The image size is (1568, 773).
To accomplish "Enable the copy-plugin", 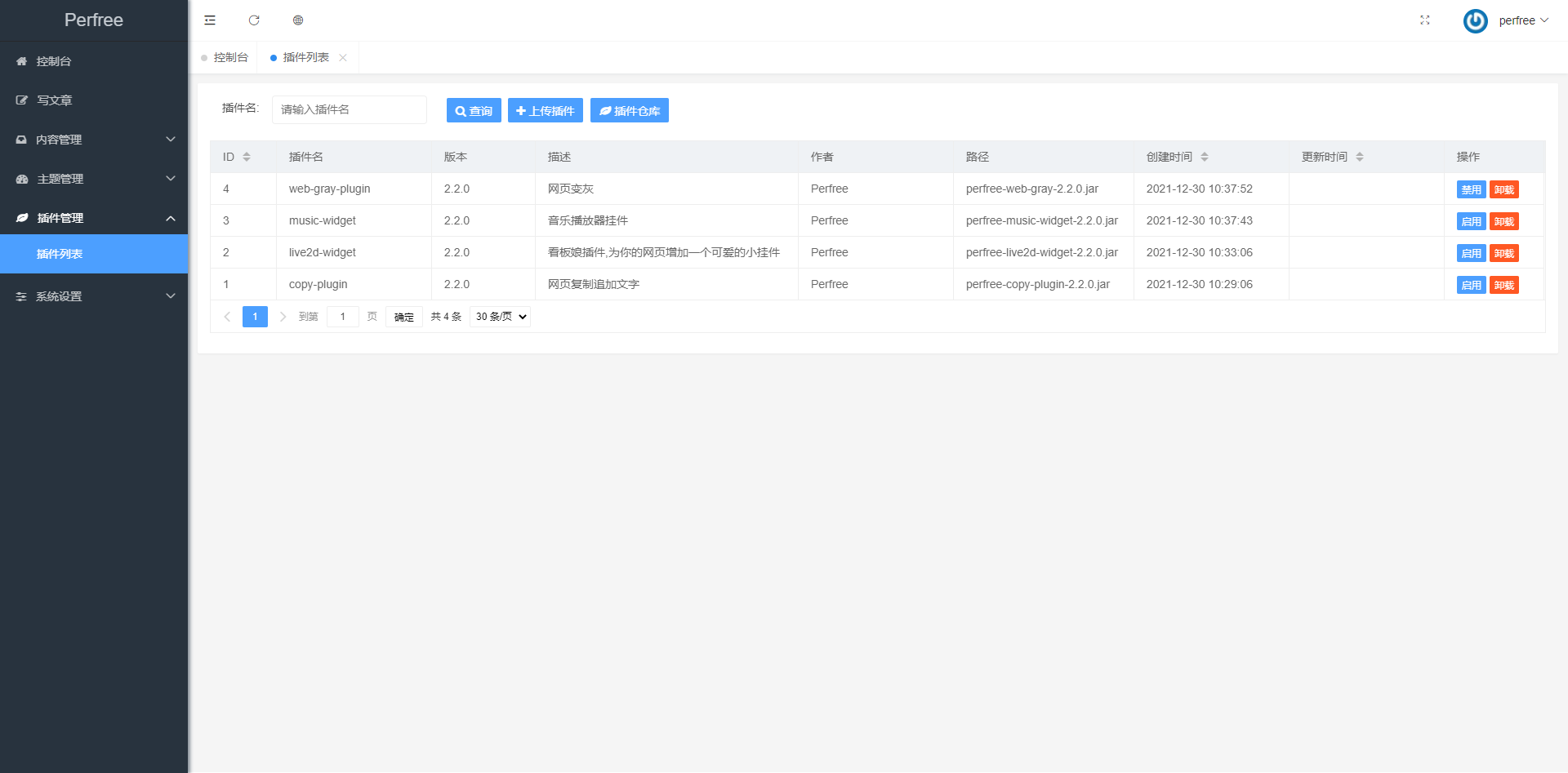I will click(1472, 285).
